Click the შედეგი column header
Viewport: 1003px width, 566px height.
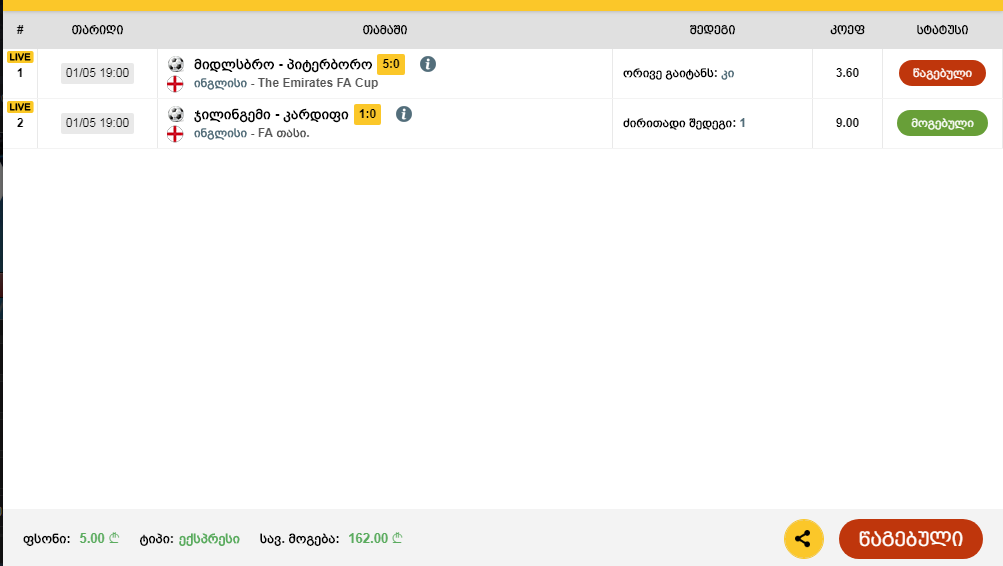point(712,29)
